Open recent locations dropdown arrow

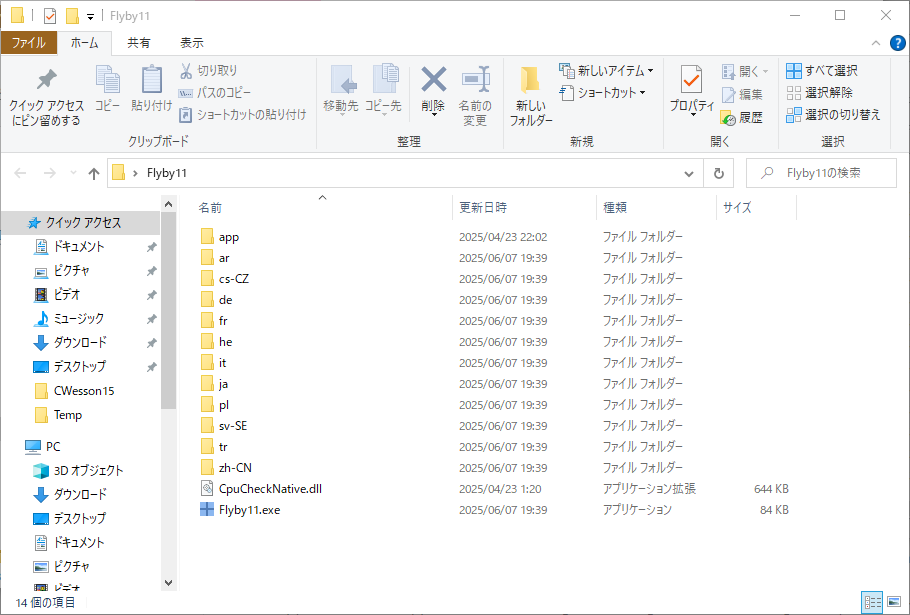click(x=73, y=173)
